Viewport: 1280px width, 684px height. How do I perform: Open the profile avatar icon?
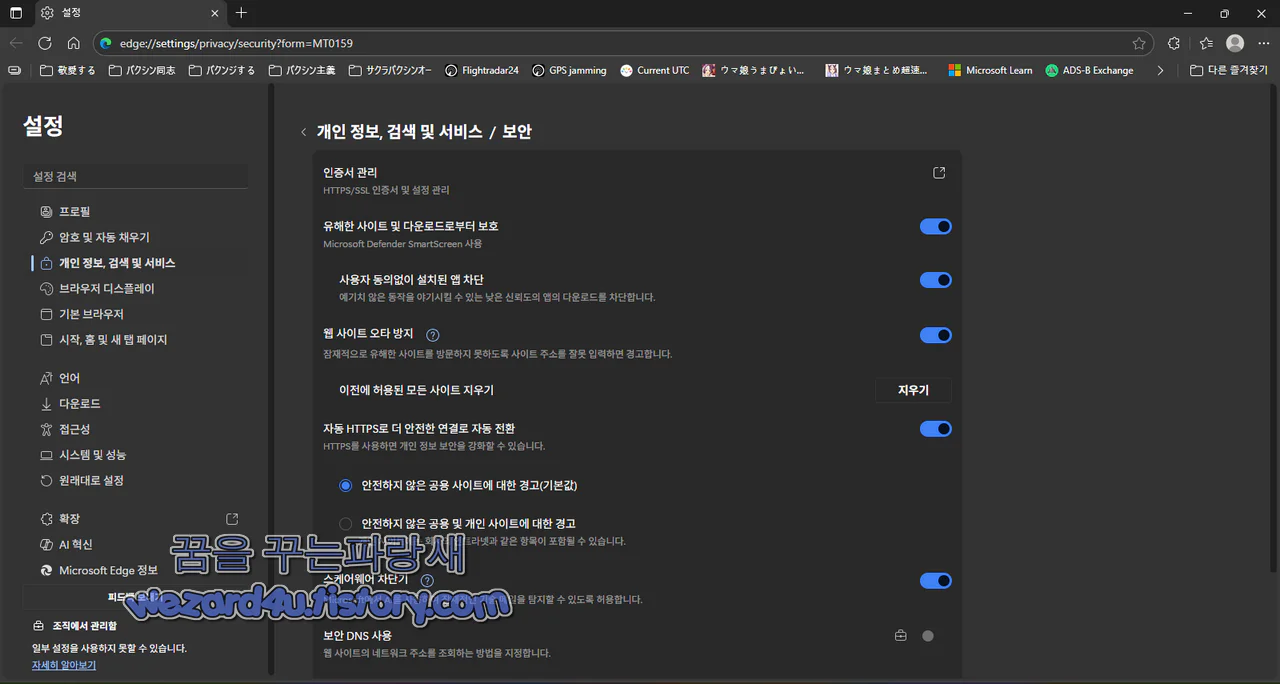click(x=1235, y=43)
